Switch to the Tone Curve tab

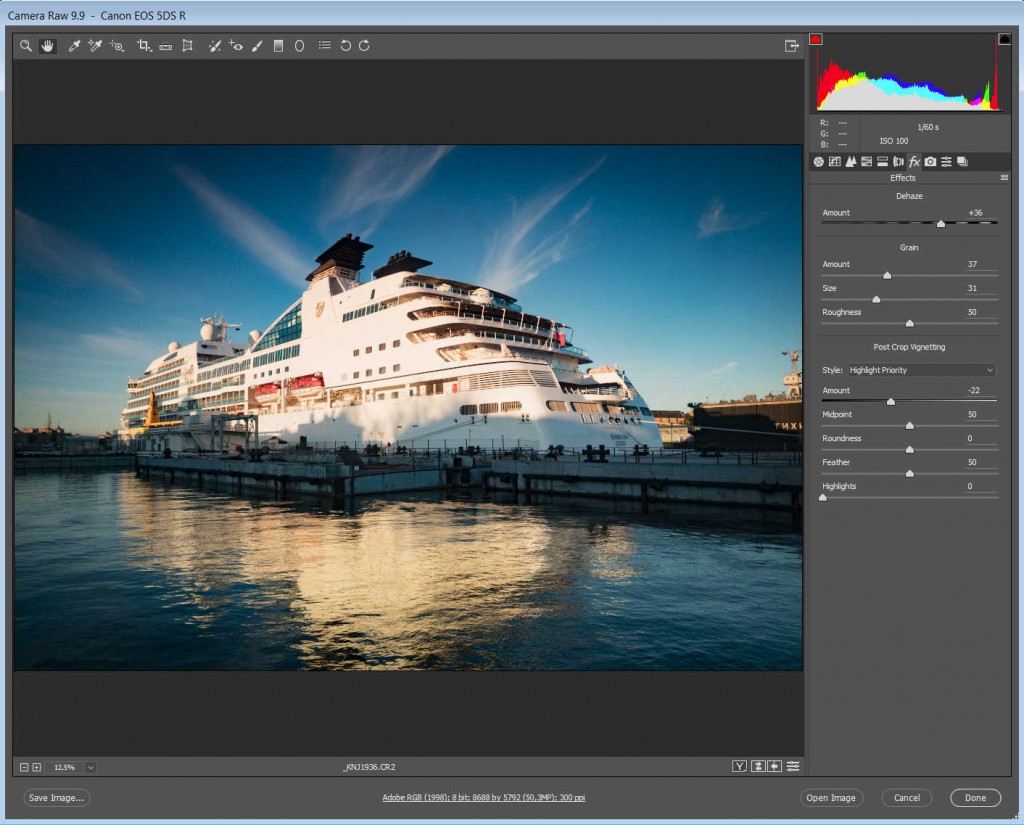coord(835,162)
